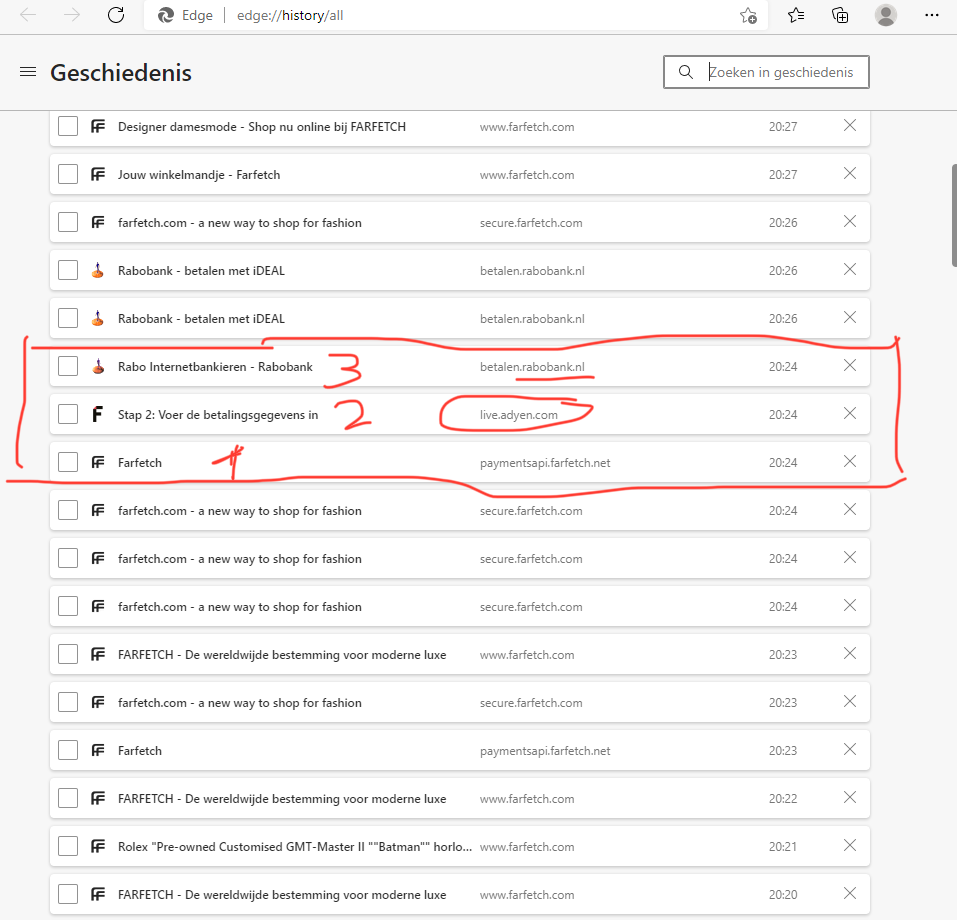Add this page to favorites star
957x920 pixels.
click(x=748, y=16)
